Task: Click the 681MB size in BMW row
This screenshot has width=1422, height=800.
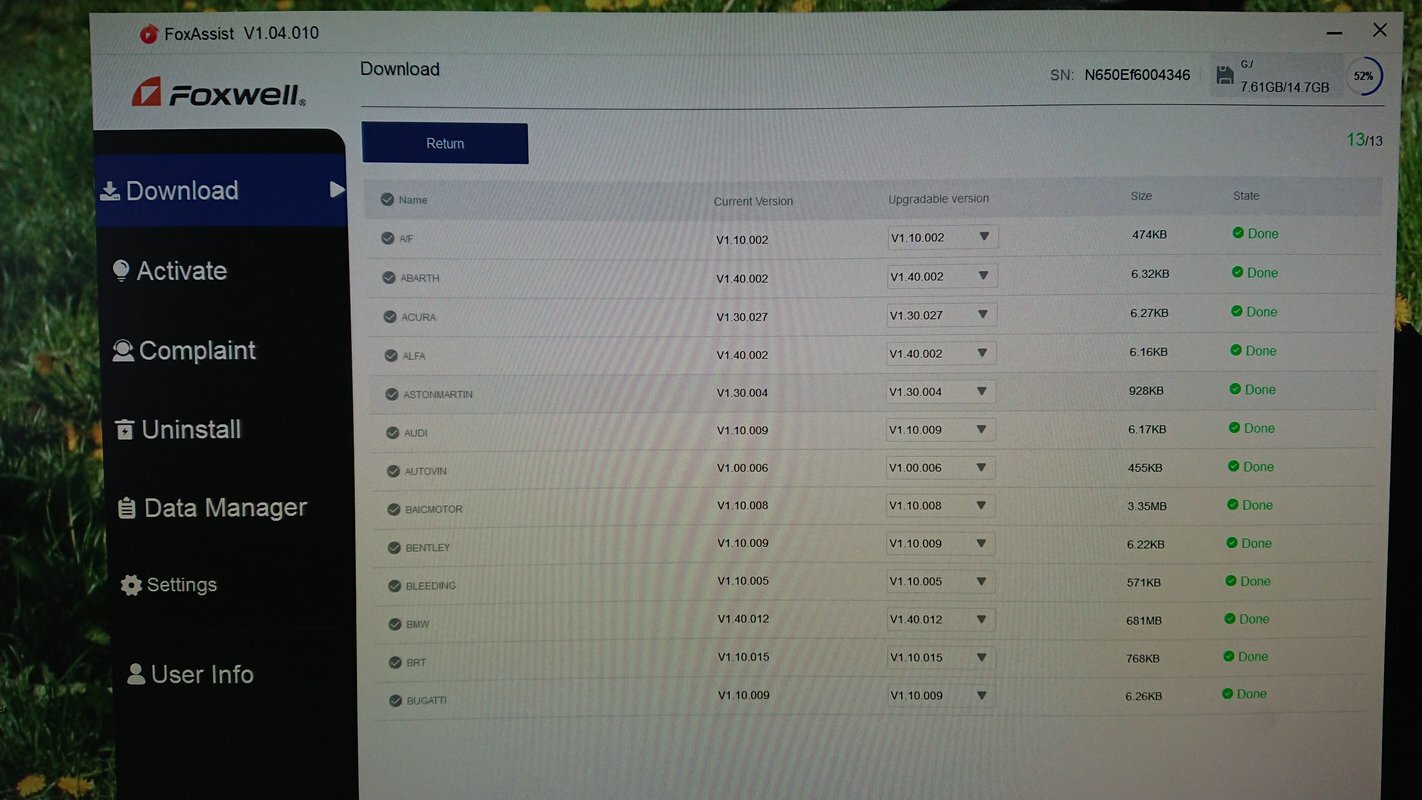Action: point(1144,620)
